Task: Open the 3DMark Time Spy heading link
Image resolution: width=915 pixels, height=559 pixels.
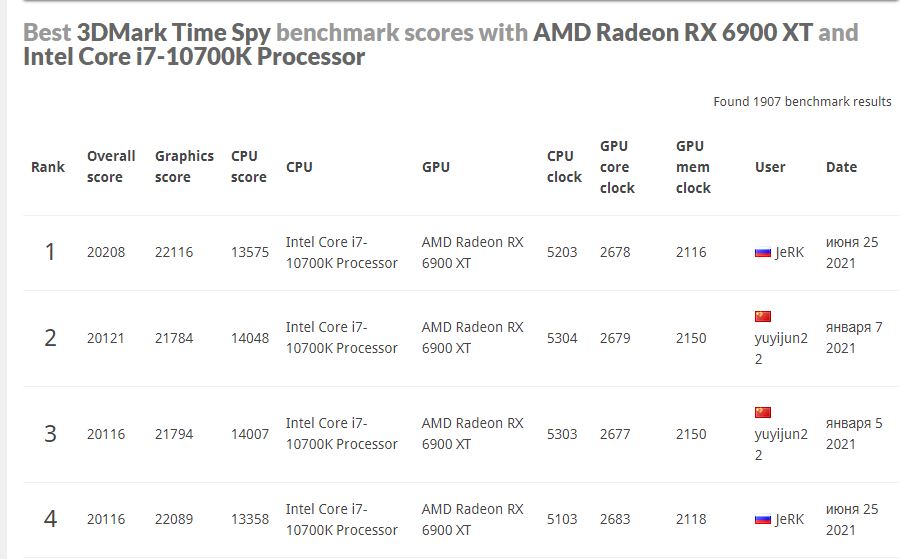Action: [173, 33]
